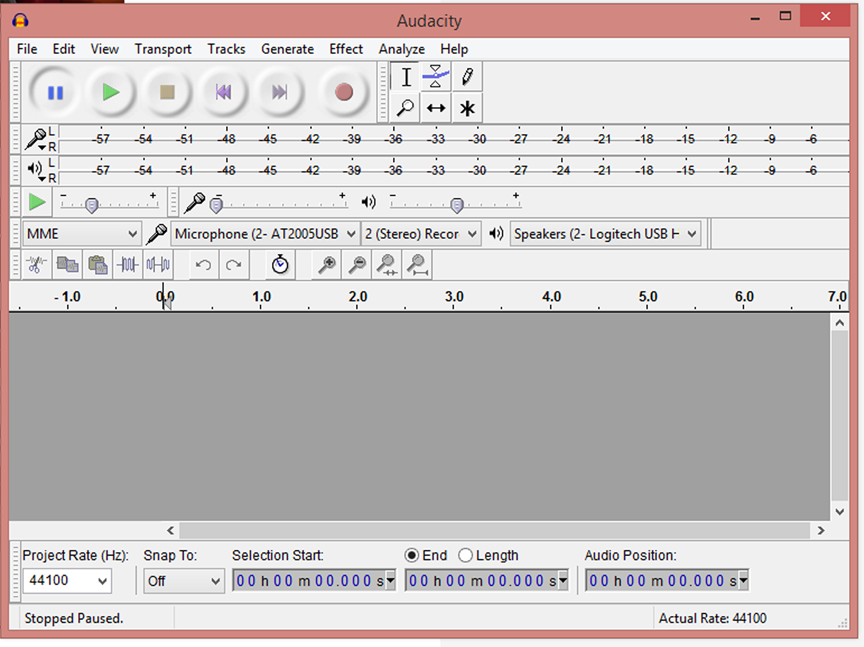Viewport: 864px width, 647px height.
Task: Click the horizontal scrollbar left arrow
Action: point(171,531)
